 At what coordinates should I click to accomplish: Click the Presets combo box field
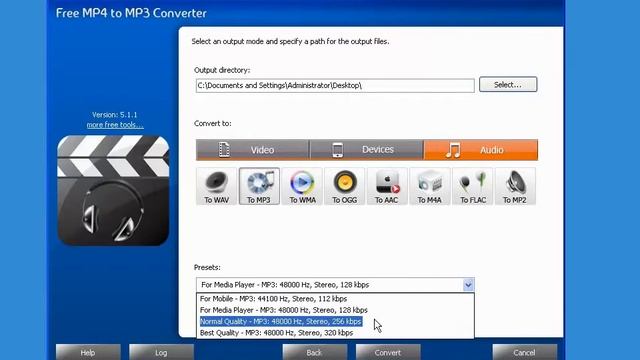coord(335,284)
